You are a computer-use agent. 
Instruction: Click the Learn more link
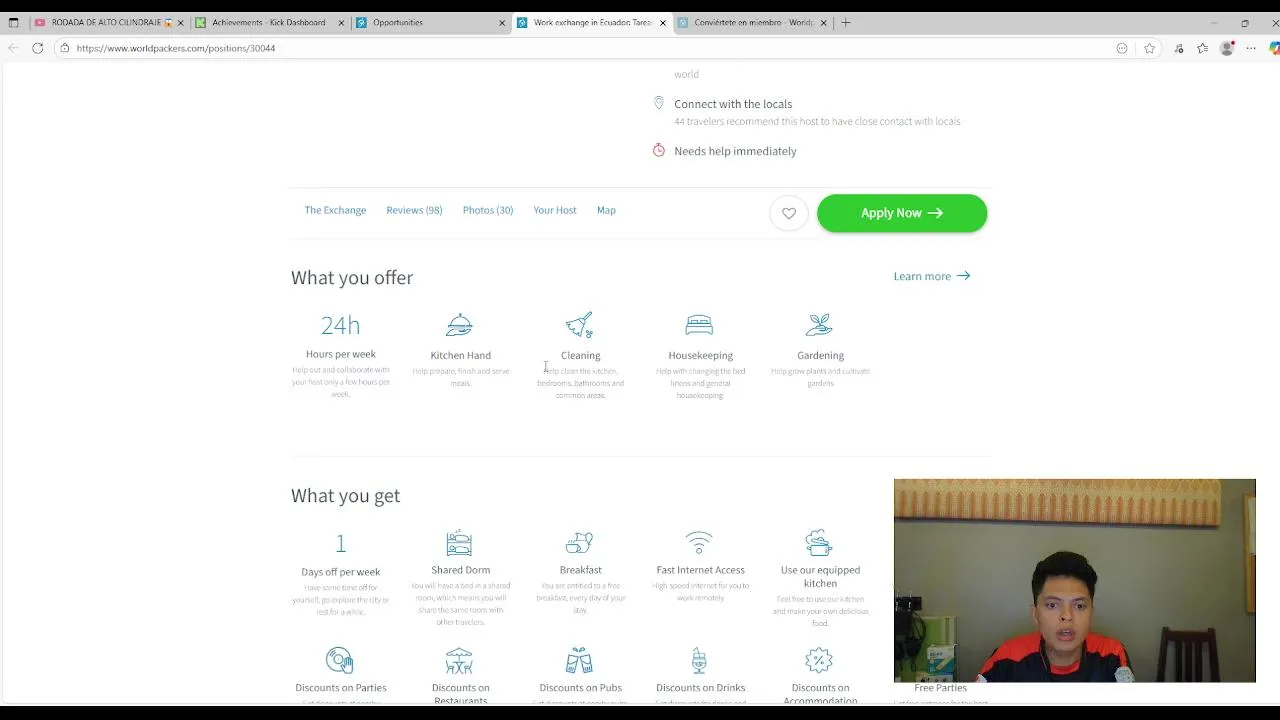932,276
